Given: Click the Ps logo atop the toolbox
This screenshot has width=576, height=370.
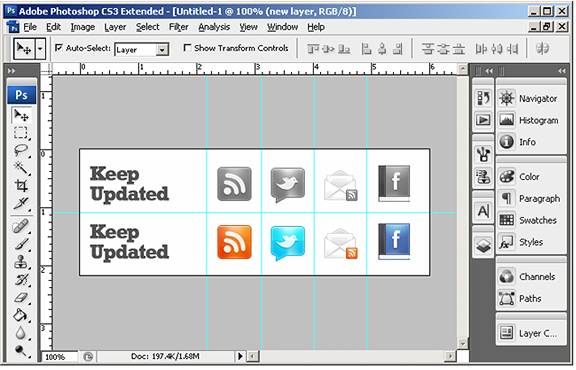Looking at the screenshot, I should point(21,95).
